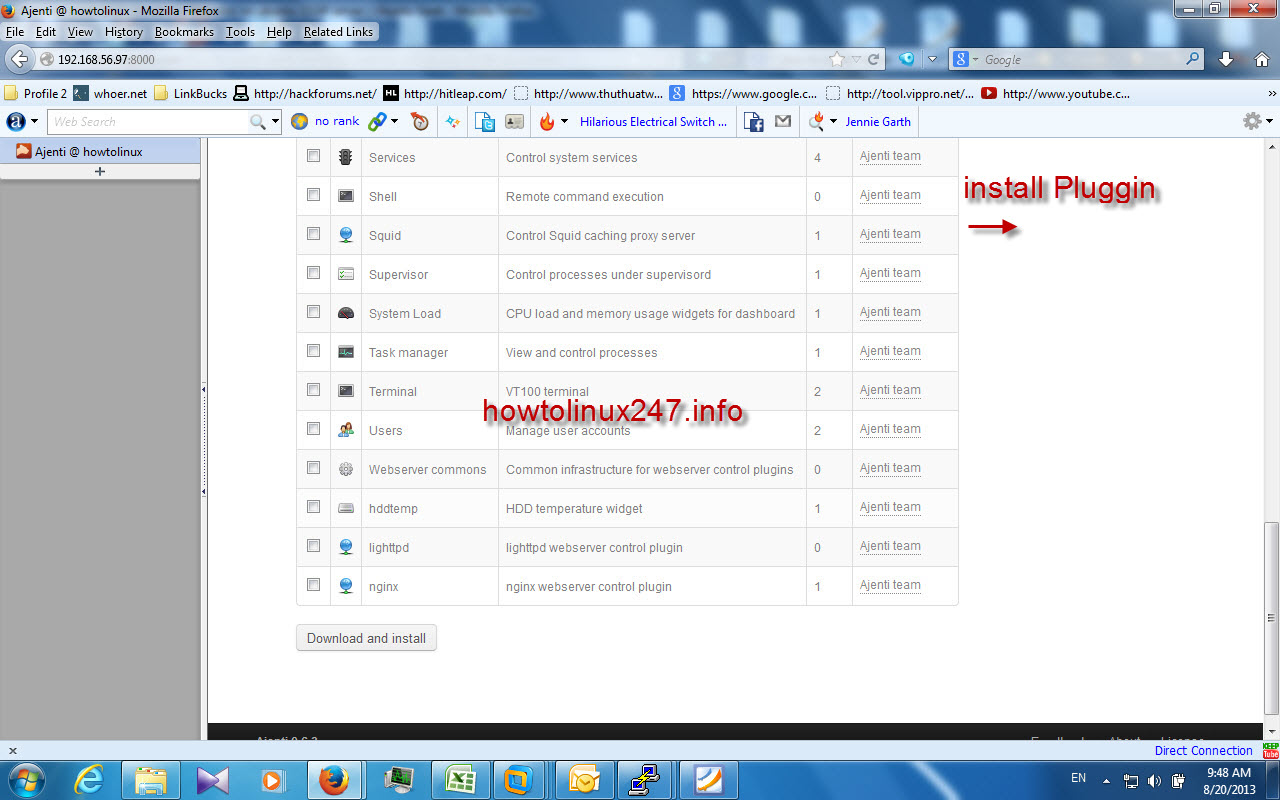This screenshot has width=1280, height=800.
Task: Tick the Supervisor plugin checkbox
Action: point(313,273)
